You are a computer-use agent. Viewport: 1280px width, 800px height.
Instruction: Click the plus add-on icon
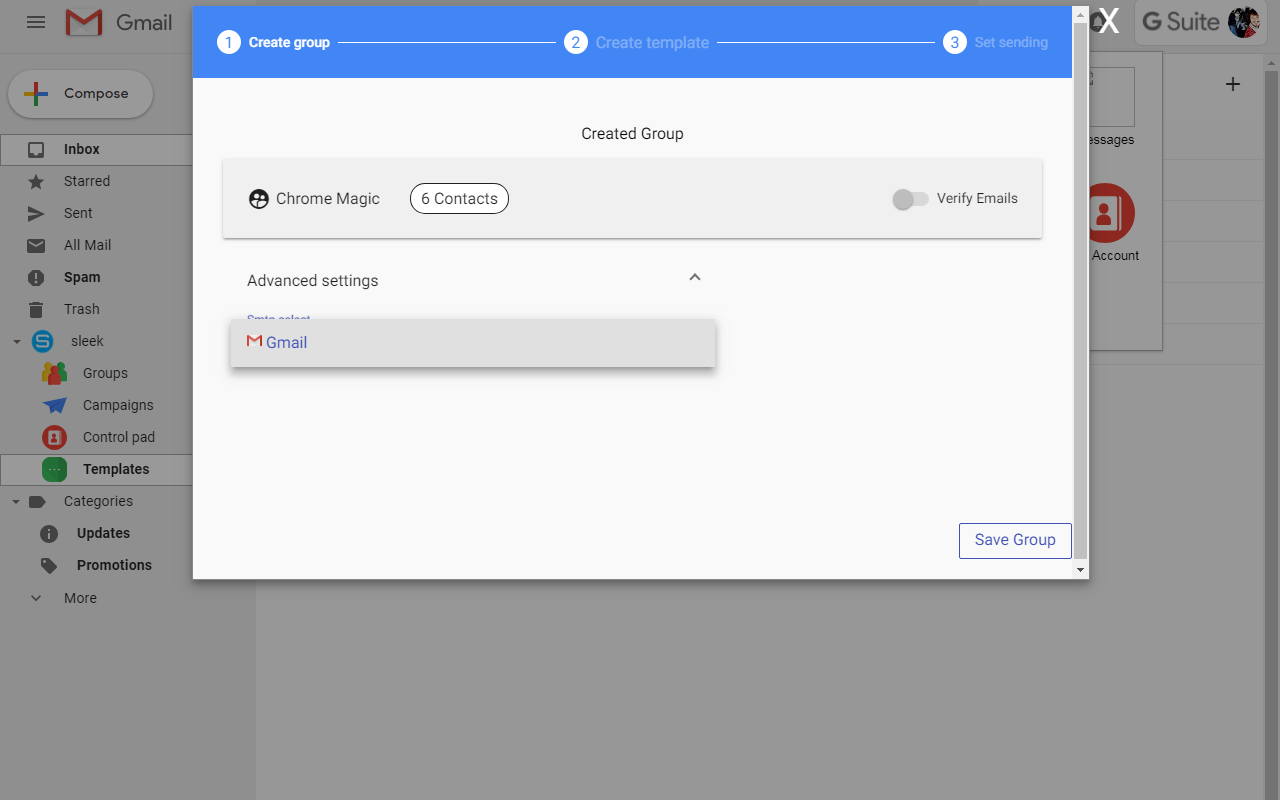1233,84
